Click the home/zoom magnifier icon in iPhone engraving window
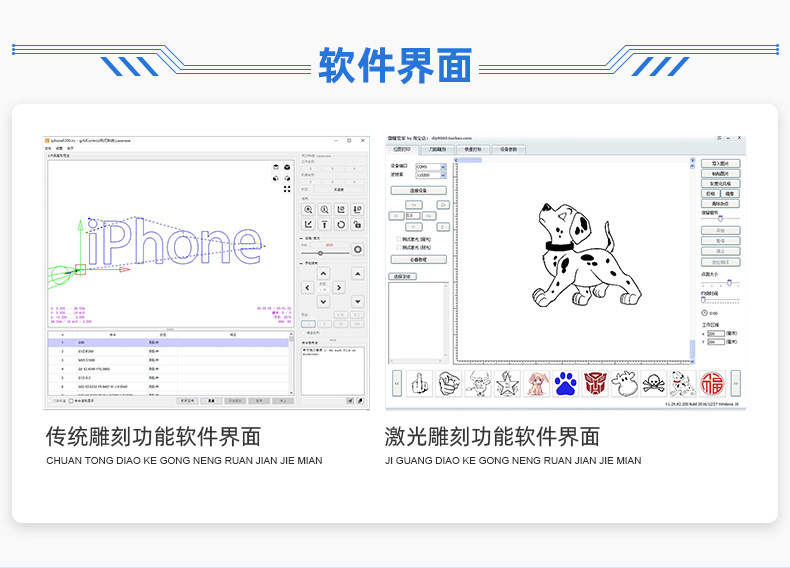This screenshot has width=790, height=568. (308, 210)
